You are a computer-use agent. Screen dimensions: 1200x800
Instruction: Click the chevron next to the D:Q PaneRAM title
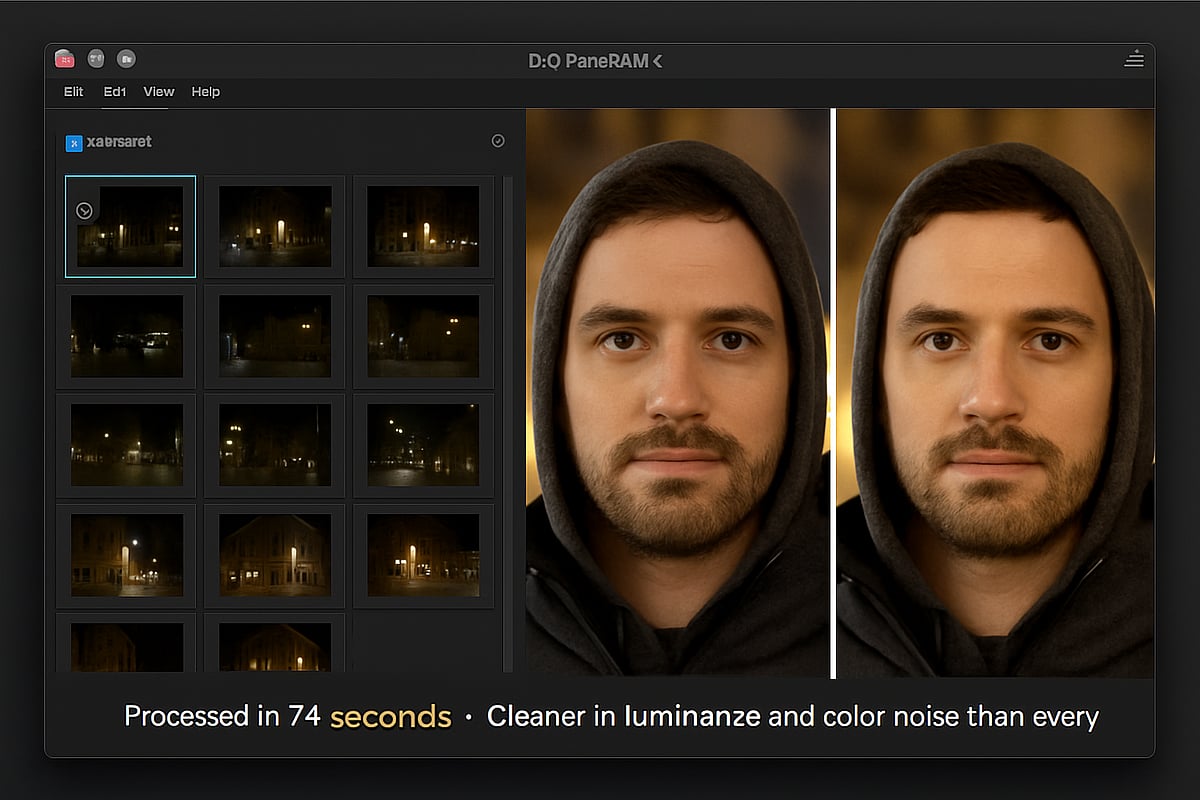(657, 61)
